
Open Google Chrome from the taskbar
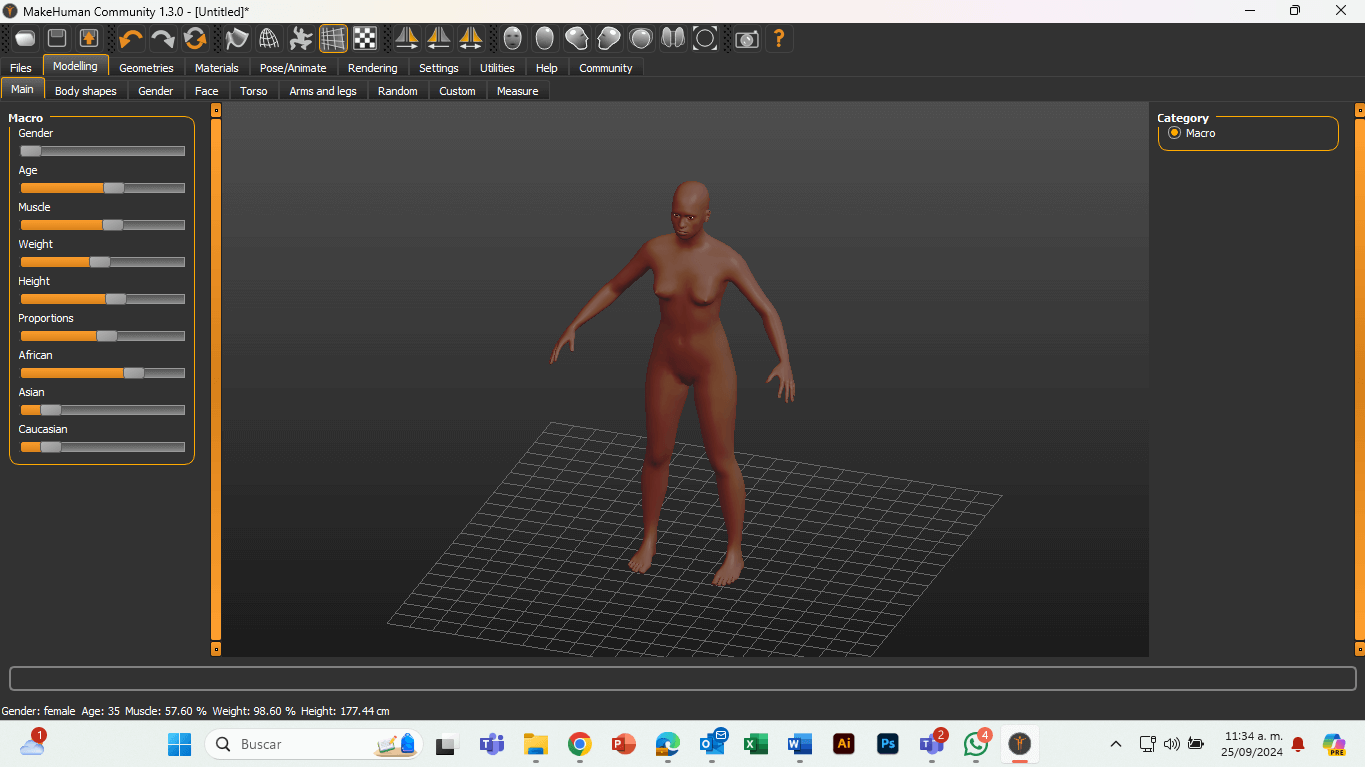click(579, 744)
